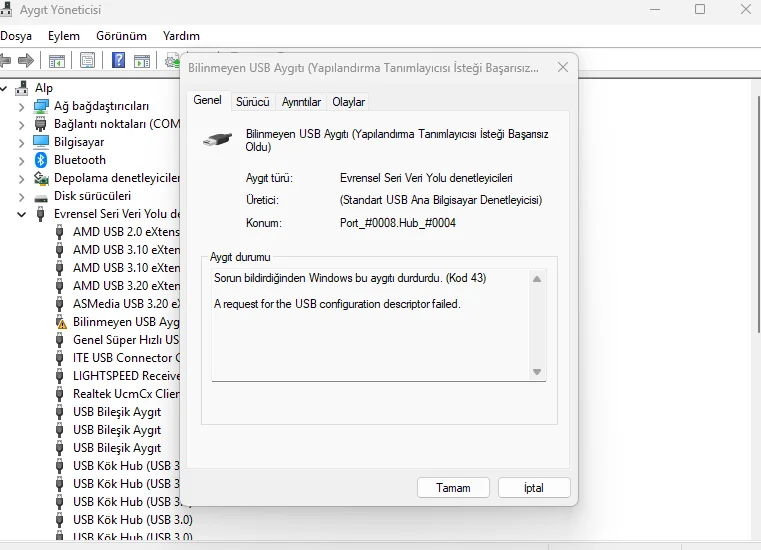Collapse the Evrensel Seri Veri Yolu node

(x=21, y=214)
